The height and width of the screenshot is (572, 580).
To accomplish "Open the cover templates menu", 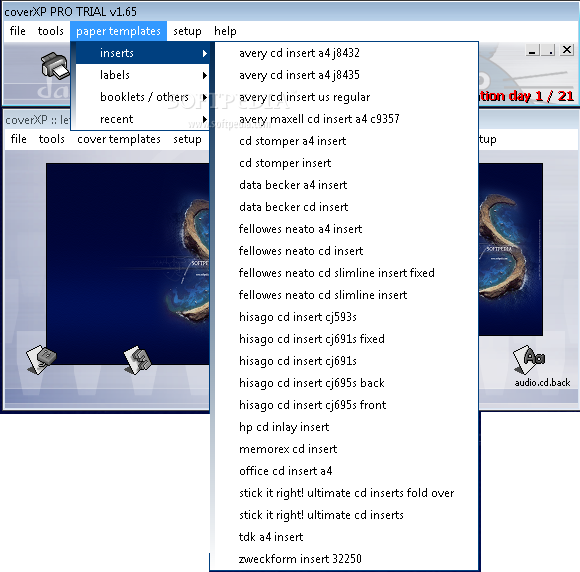I will point(119,139).
